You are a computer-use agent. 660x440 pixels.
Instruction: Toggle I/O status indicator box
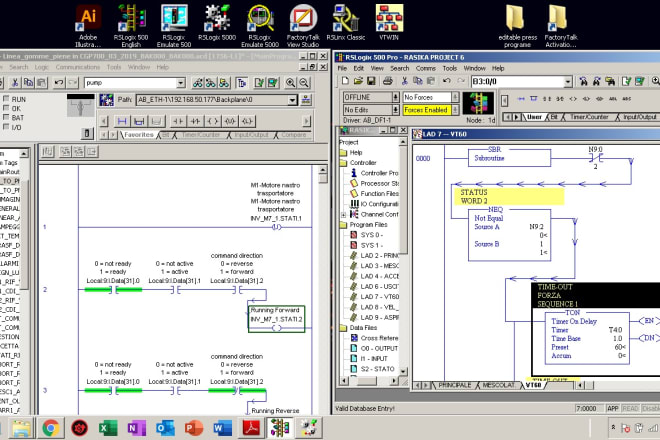point(6,126)
